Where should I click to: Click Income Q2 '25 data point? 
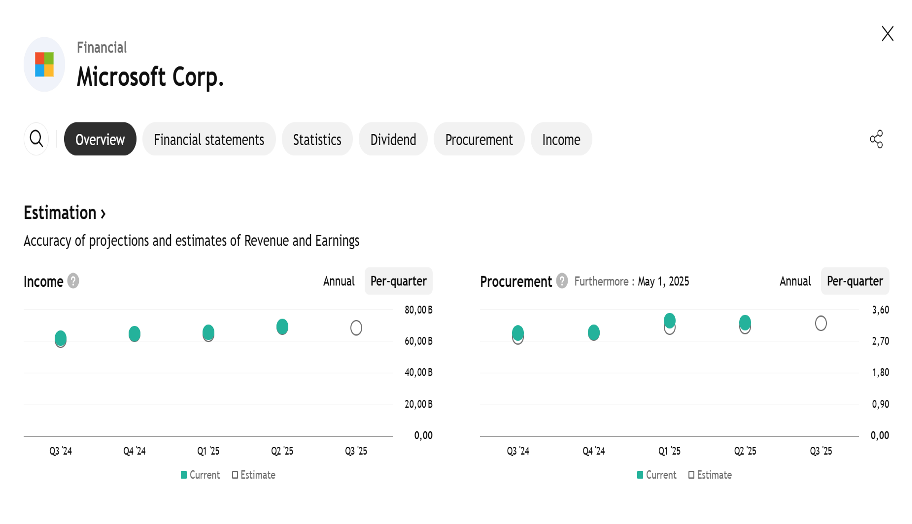pyautogui.click(x=282, y=327)
